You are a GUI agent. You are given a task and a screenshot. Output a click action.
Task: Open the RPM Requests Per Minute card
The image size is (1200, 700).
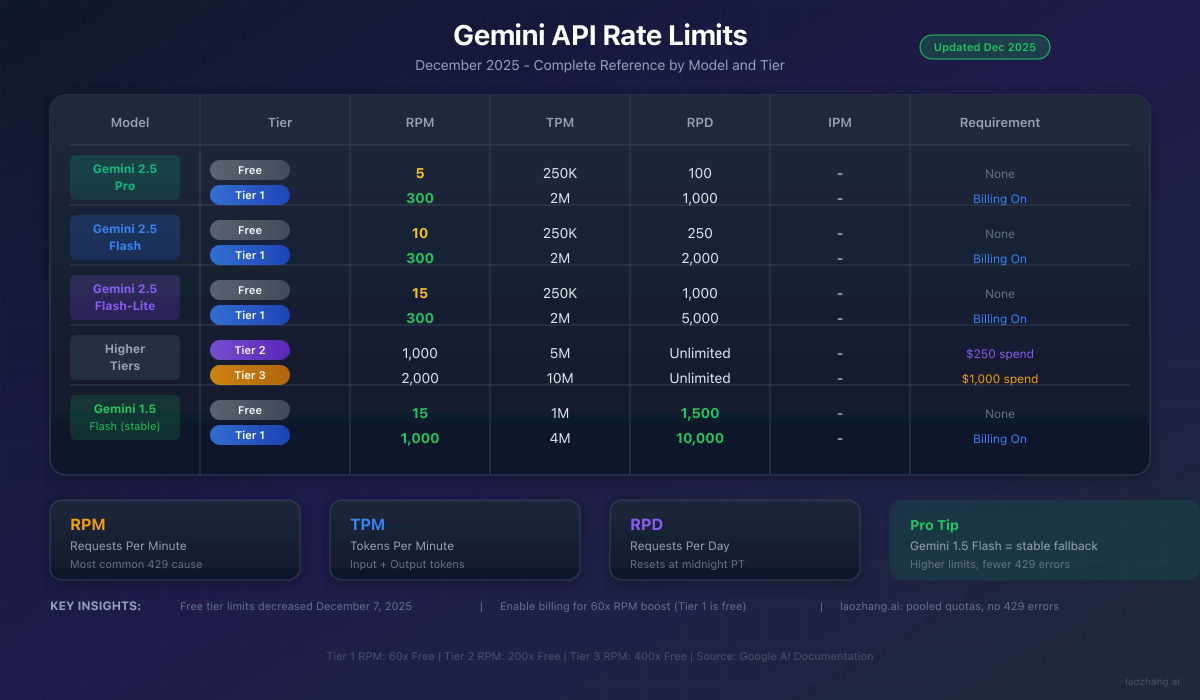(175, 540)
